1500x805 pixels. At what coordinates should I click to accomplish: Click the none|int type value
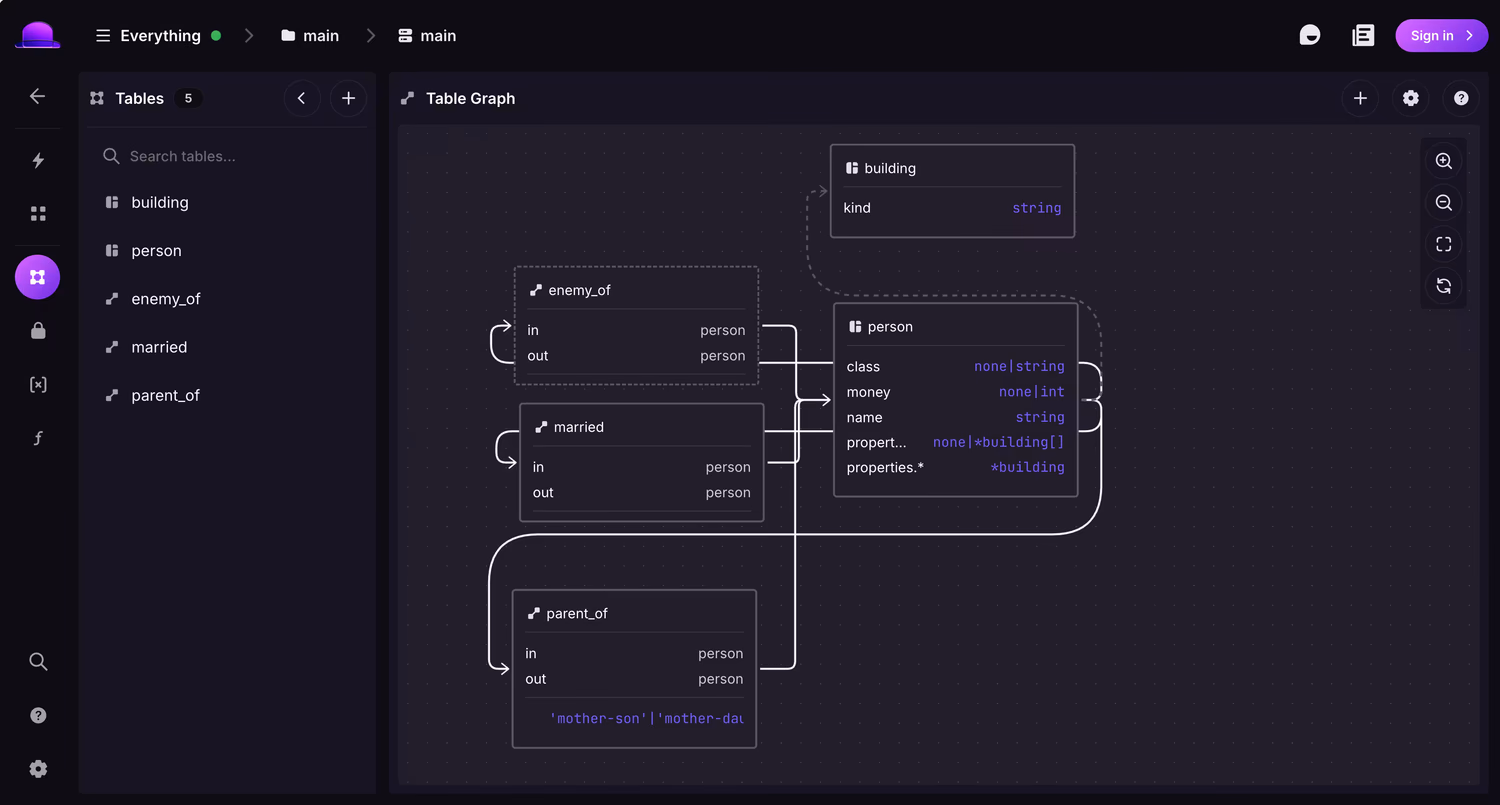1031,392
